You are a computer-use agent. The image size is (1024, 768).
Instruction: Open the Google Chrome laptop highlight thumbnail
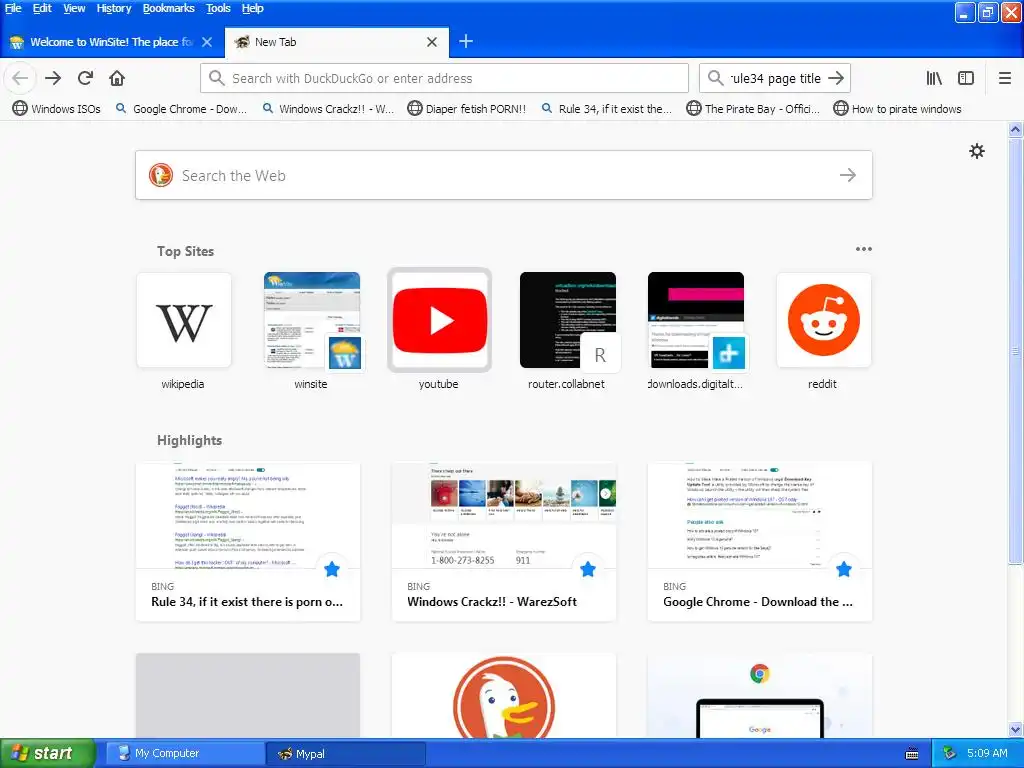tap(760, 696)
